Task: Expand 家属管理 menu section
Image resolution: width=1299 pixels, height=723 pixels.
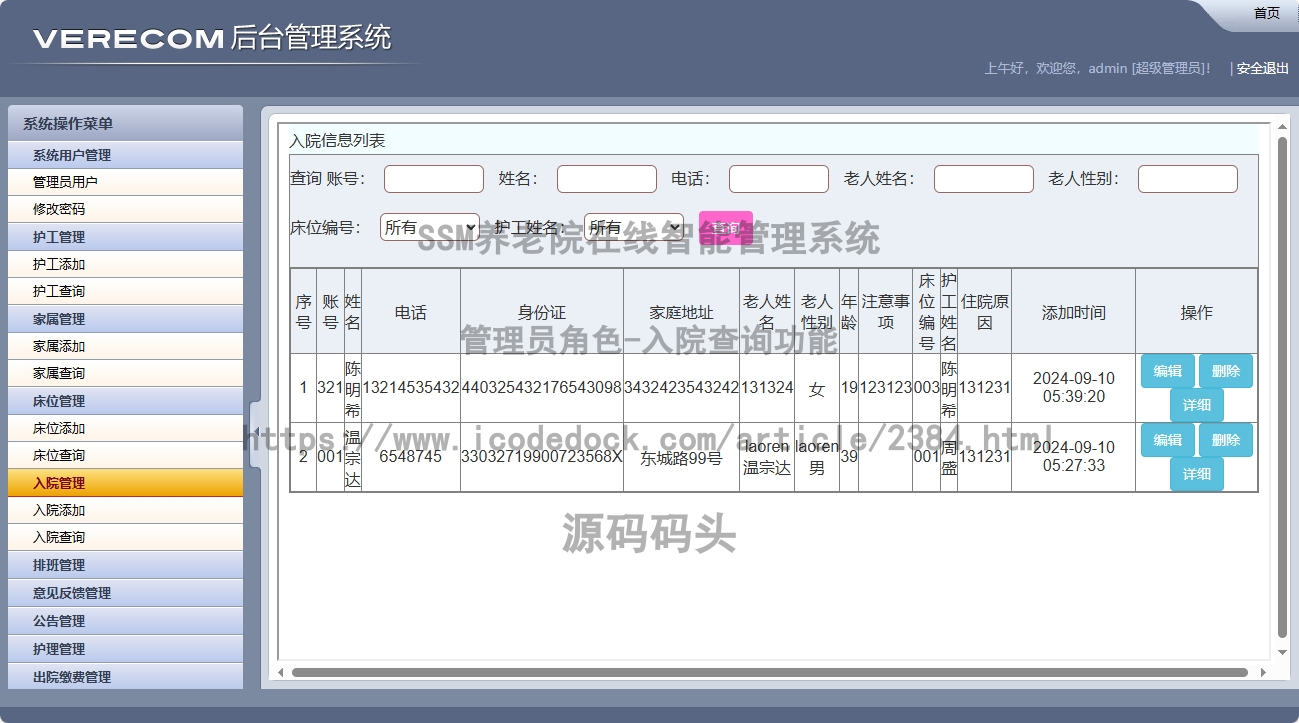Action: pyautogui.click(x=125, y=319)
